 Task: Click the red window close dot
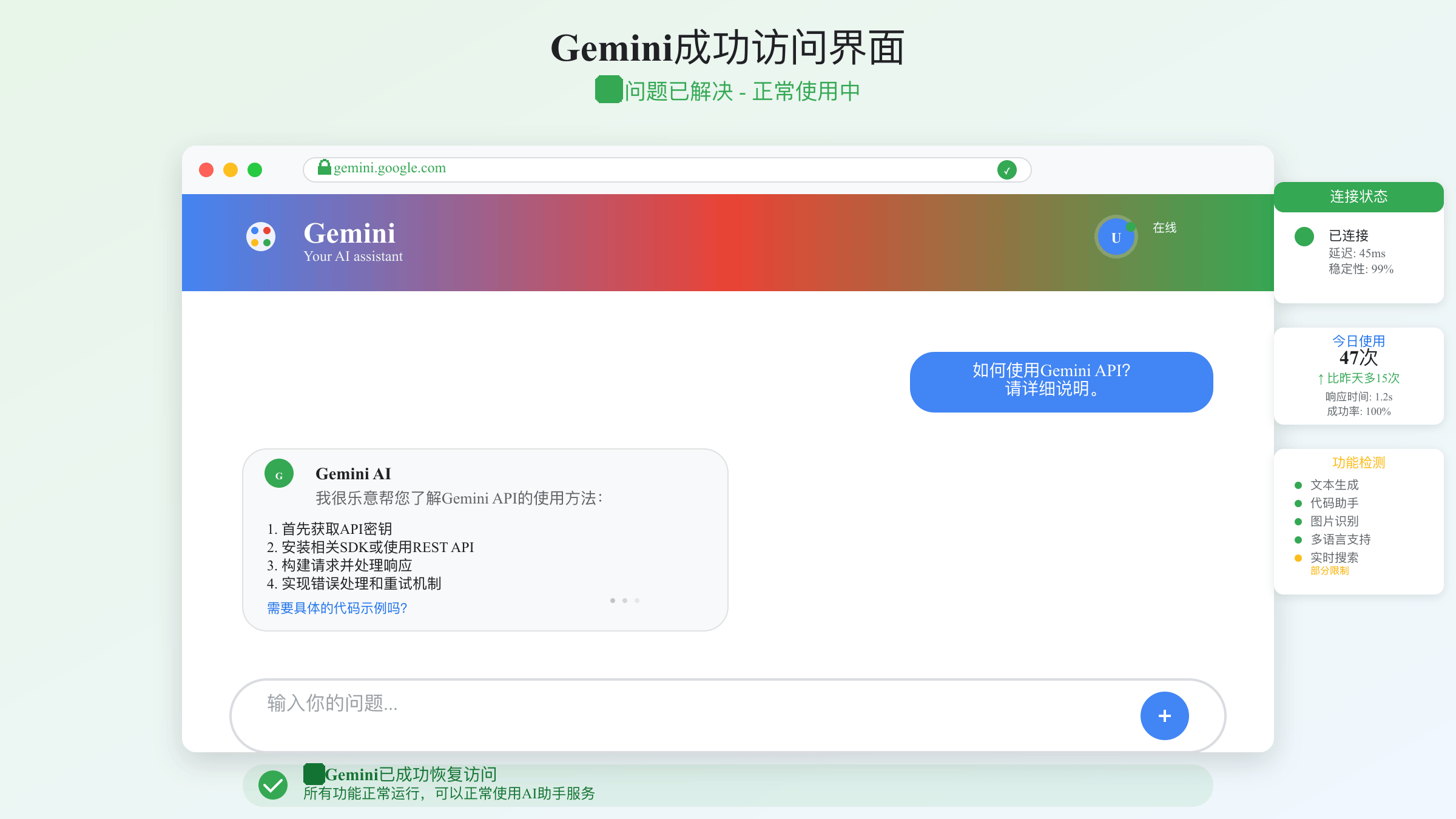tap(206, 170)
